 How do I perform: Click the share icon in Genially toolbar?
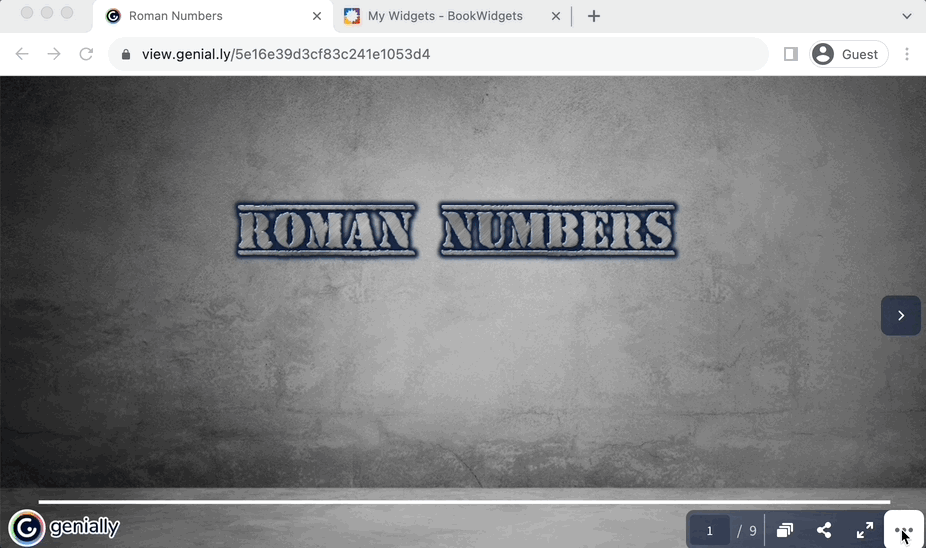824,530
